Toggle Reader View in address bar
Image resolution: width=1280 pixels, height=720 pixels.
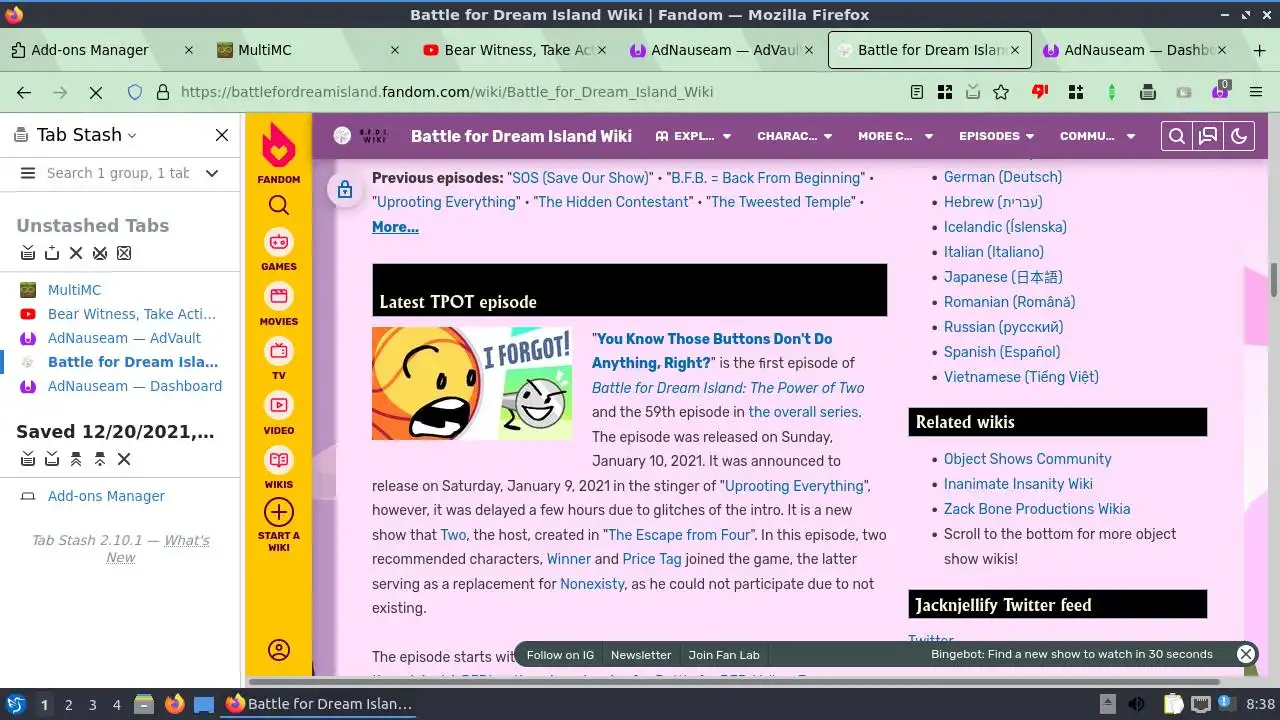[917, 92]
